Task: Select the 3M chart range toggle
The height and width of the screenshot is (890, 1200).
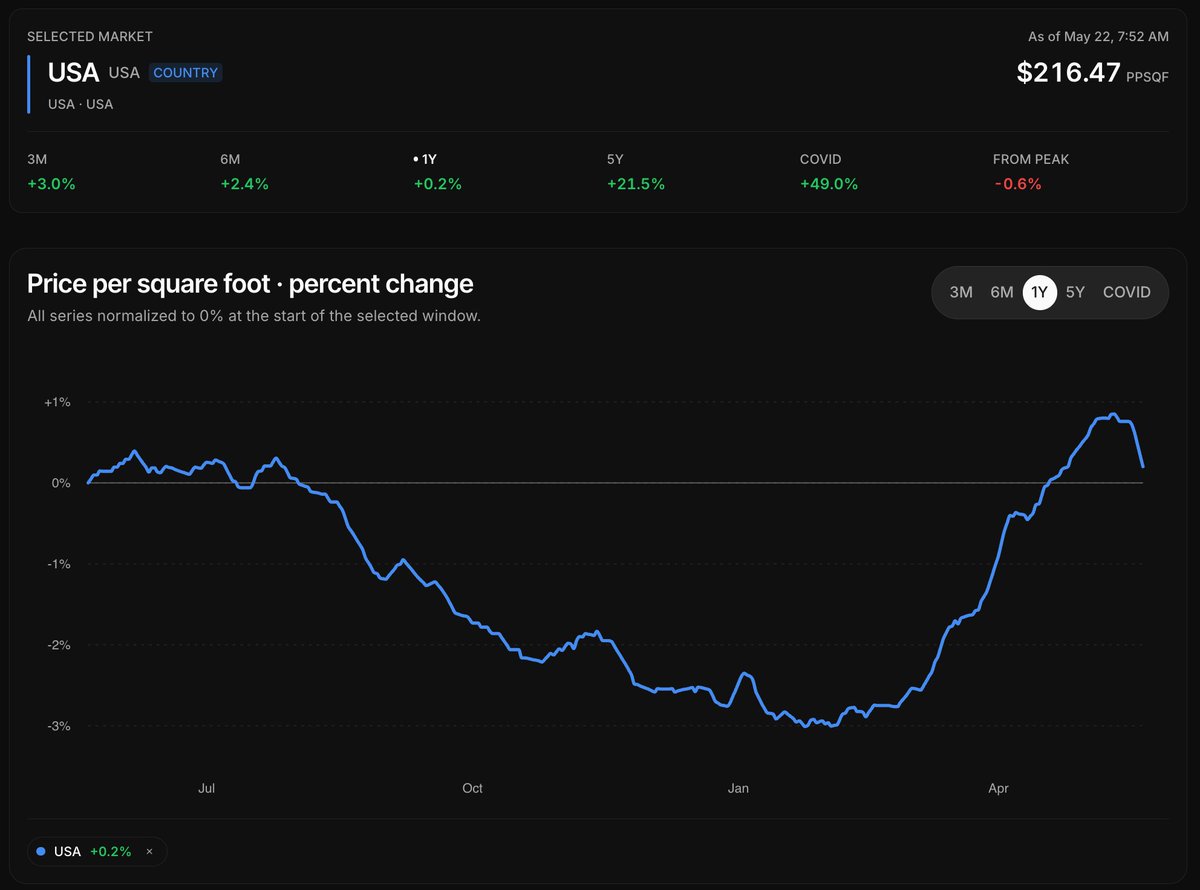Action: pos(961,292)
